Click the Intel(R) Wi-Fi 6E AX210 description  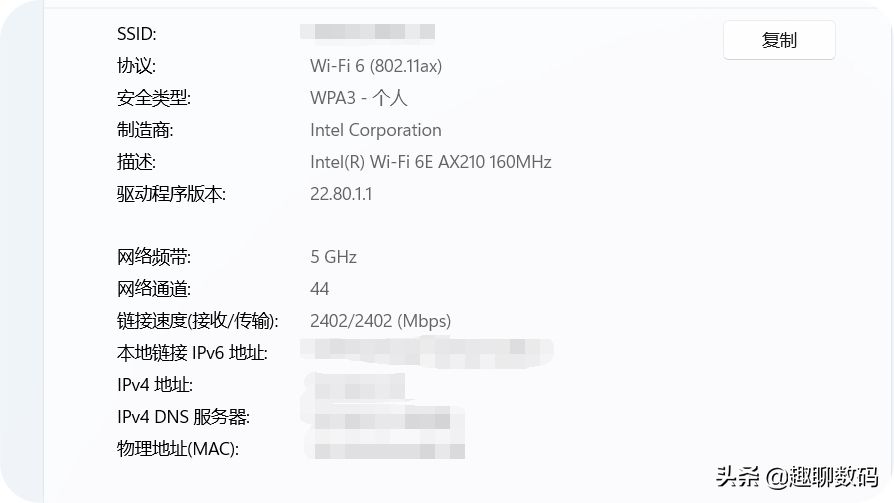[431, 162]
